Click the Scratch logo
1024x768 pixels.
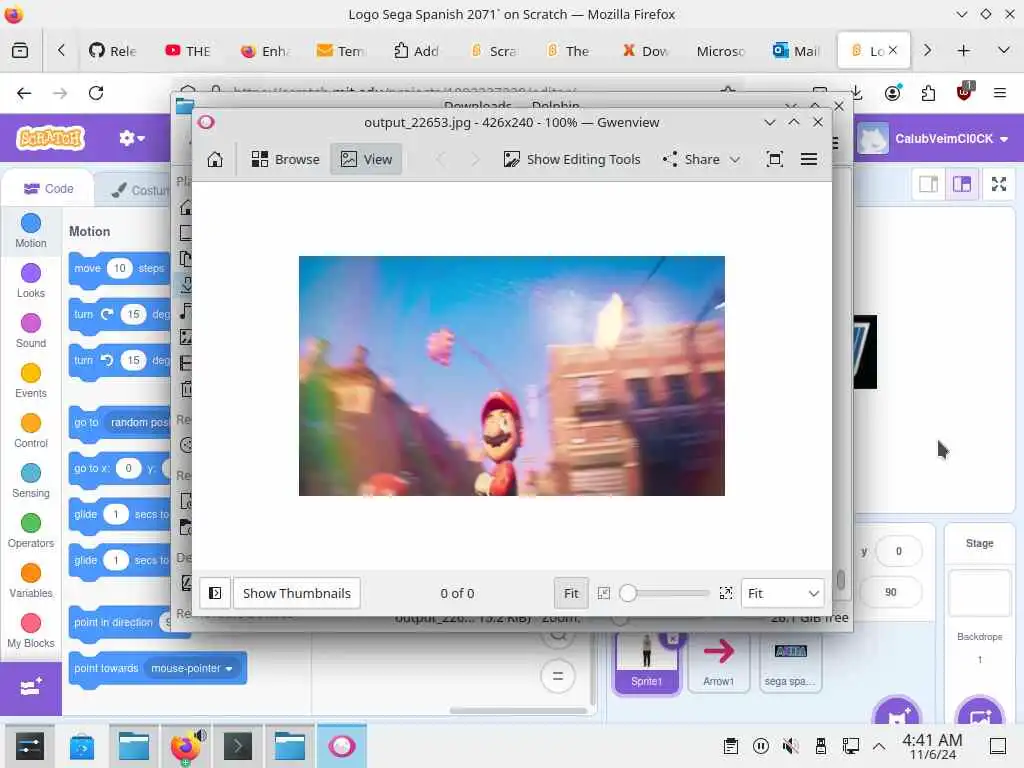click(x=51, y=138)
